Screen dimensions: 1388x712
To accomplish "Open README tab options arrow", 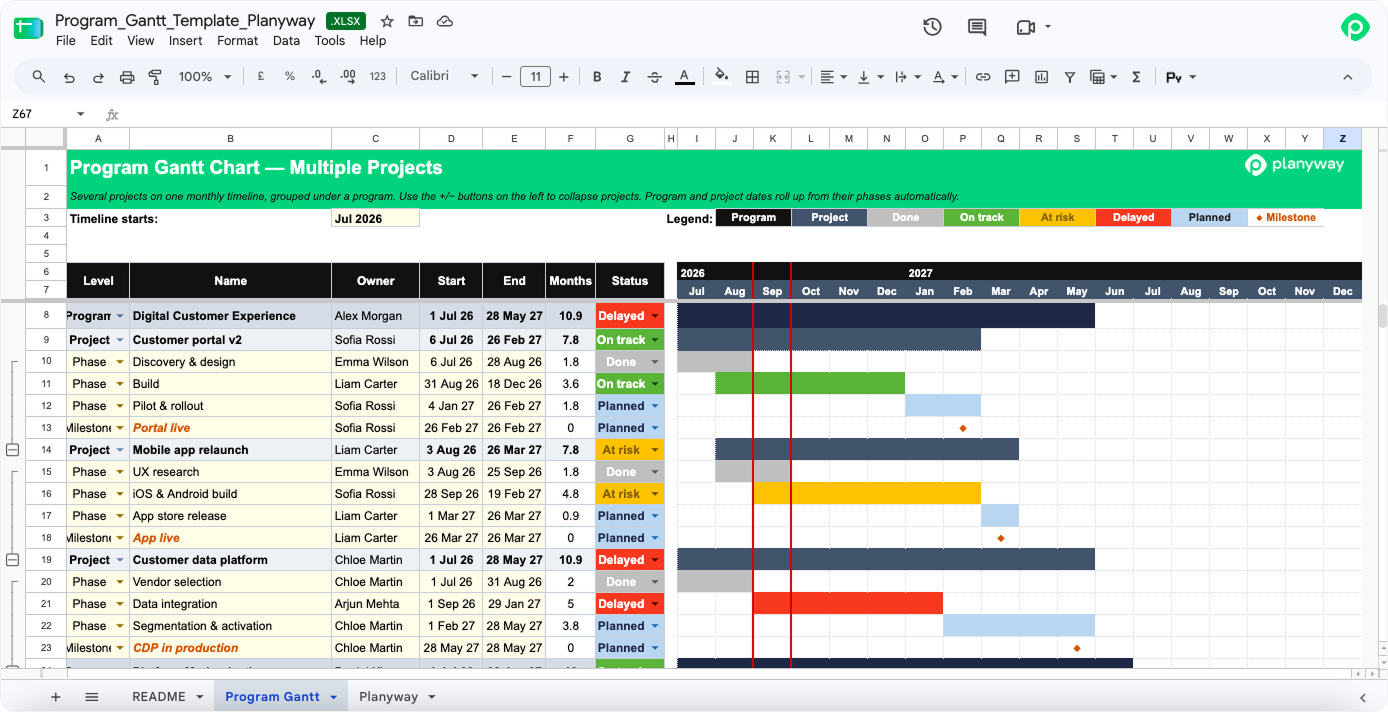I will (x=200, y=697).
